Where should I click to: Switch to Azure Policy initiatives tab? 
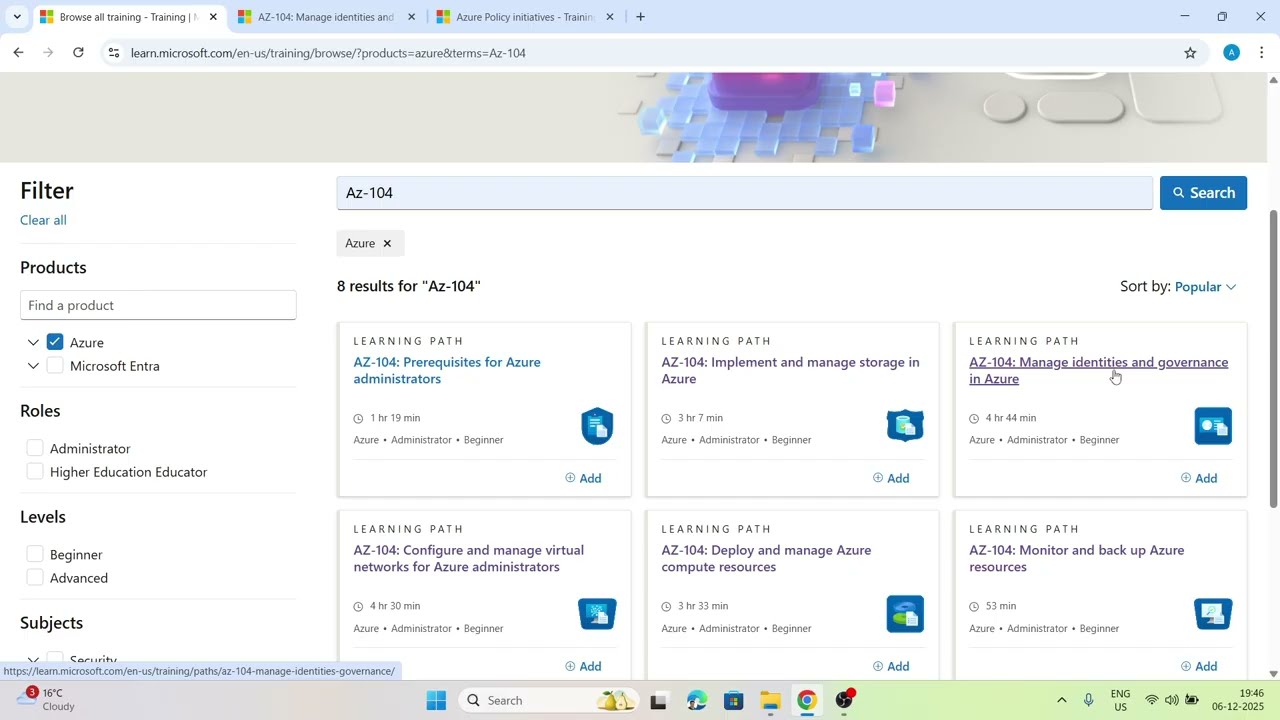(524, 17)
